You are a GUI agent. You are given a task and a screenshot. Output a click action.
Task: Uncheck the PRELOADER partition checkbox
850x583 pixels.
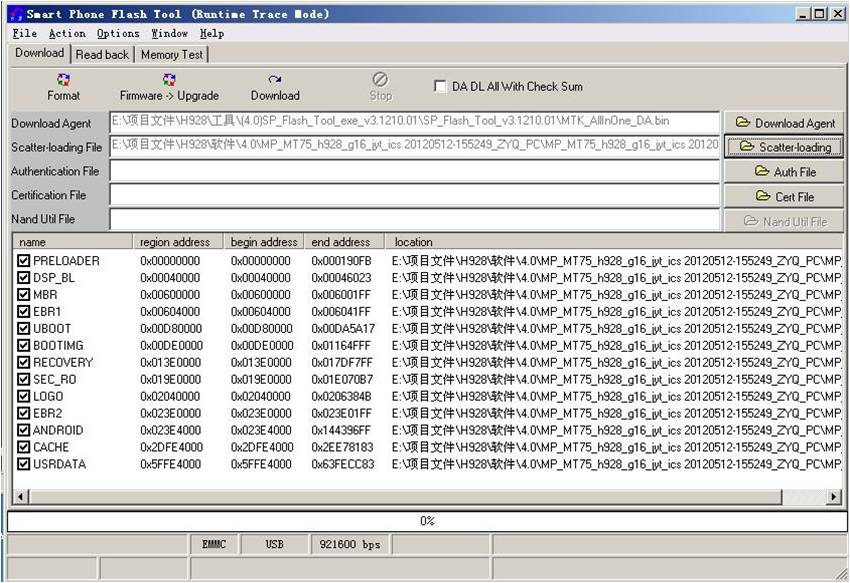[x=23, y=261]
